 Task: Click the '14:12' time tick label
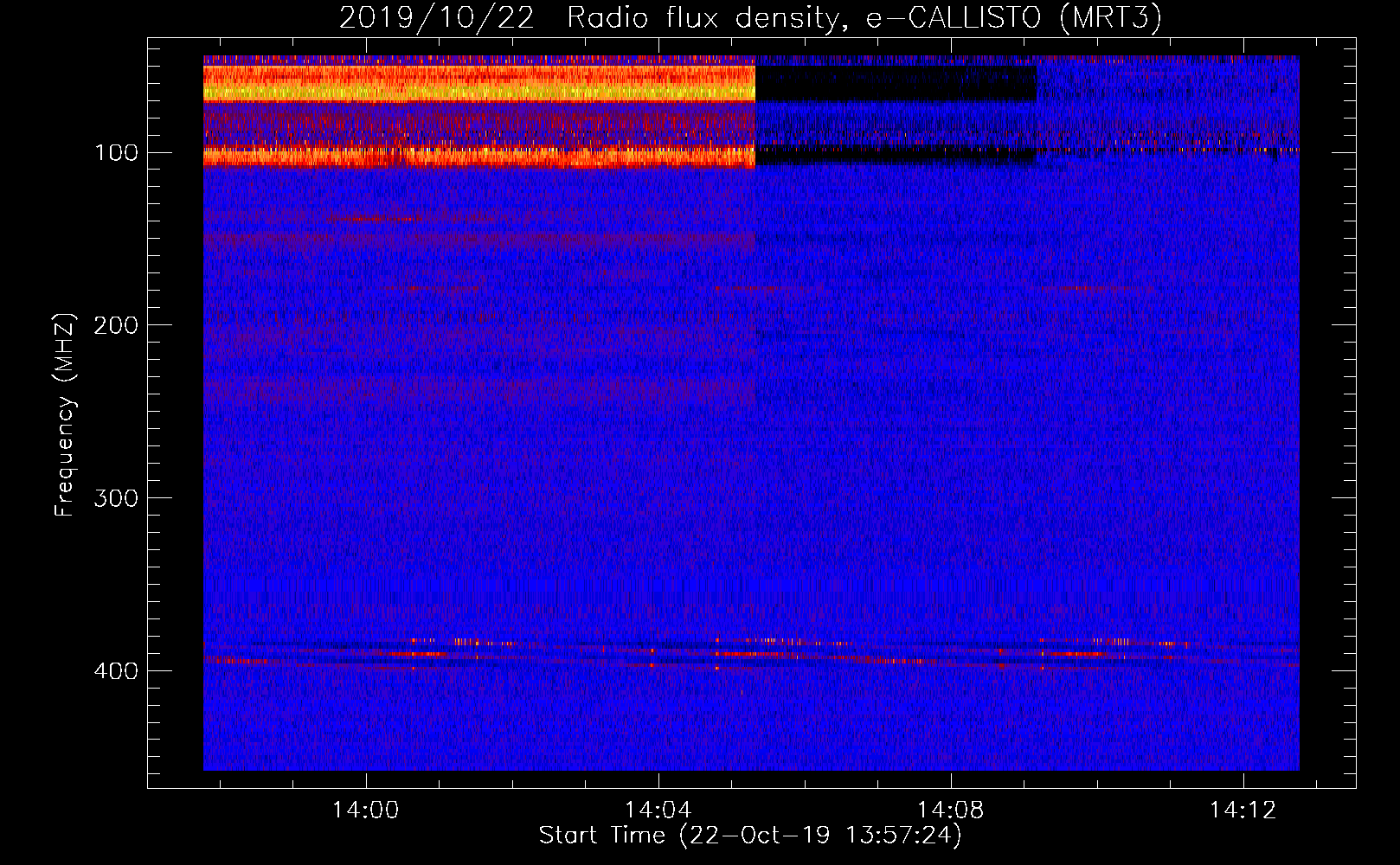pyautogui.click(x=1243, y=811)
